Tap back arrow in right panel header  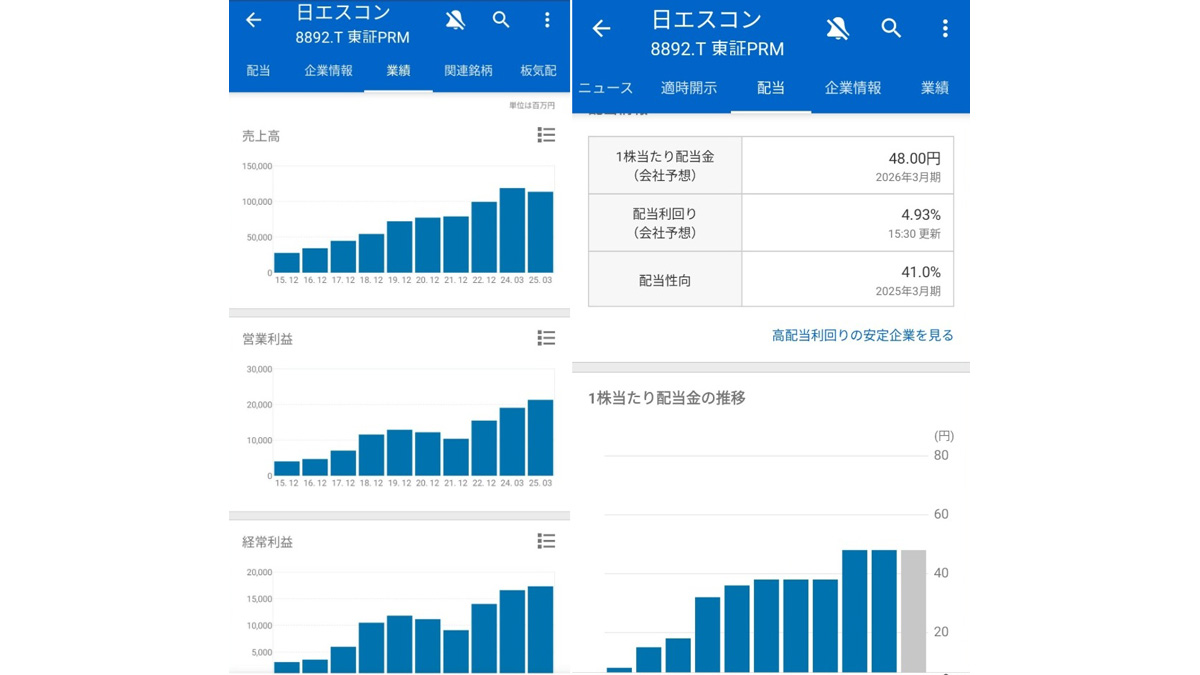coord(601,29)
